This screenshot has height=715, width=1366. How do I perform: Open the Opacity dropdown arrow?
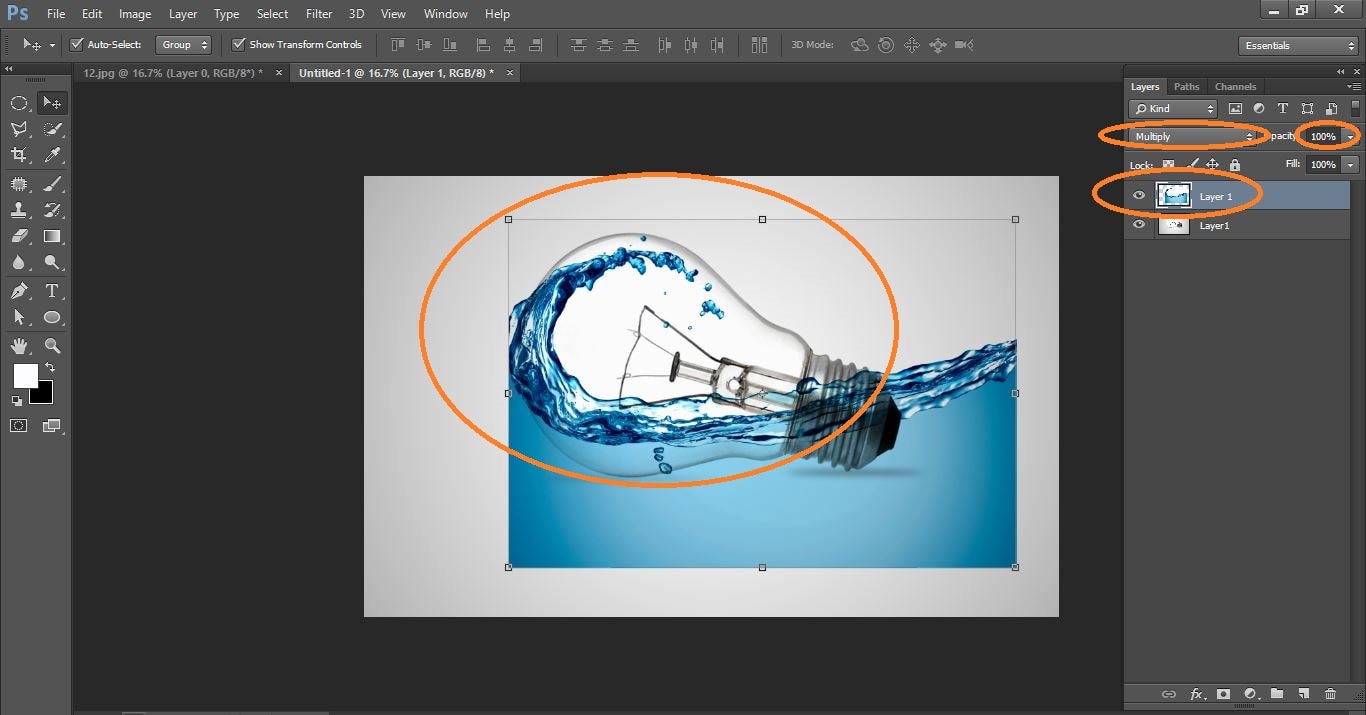click(x=1350, y=136)
